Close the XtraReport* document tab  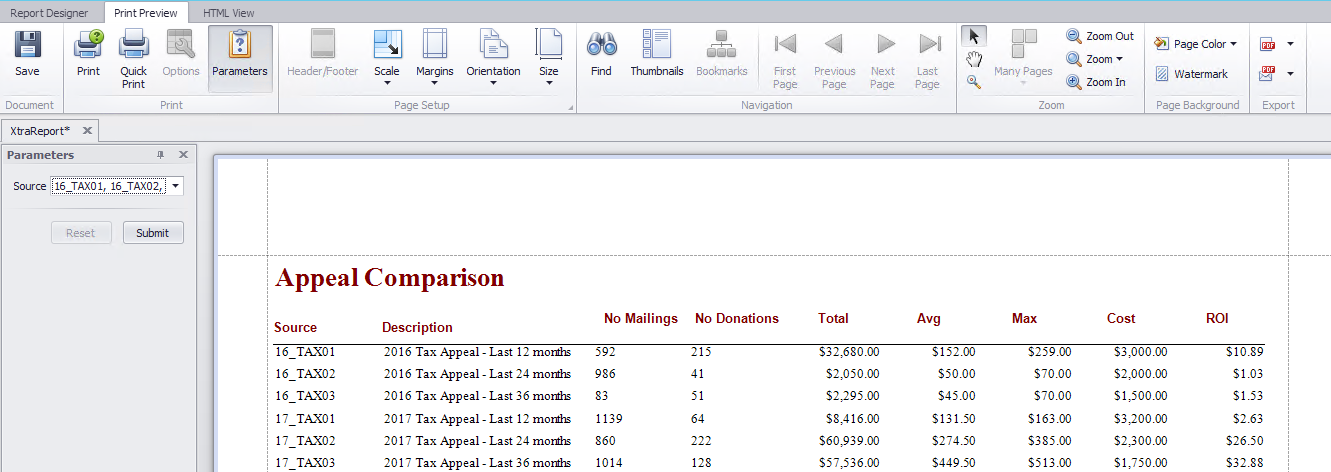click(x=87, y=131)
